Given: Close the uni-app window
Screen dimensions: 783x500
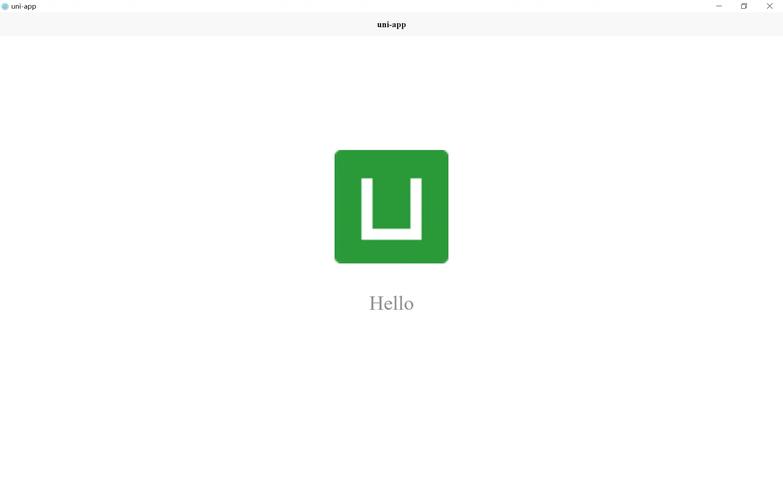Looking at the screenshot, I should click(x=770, y=6).
